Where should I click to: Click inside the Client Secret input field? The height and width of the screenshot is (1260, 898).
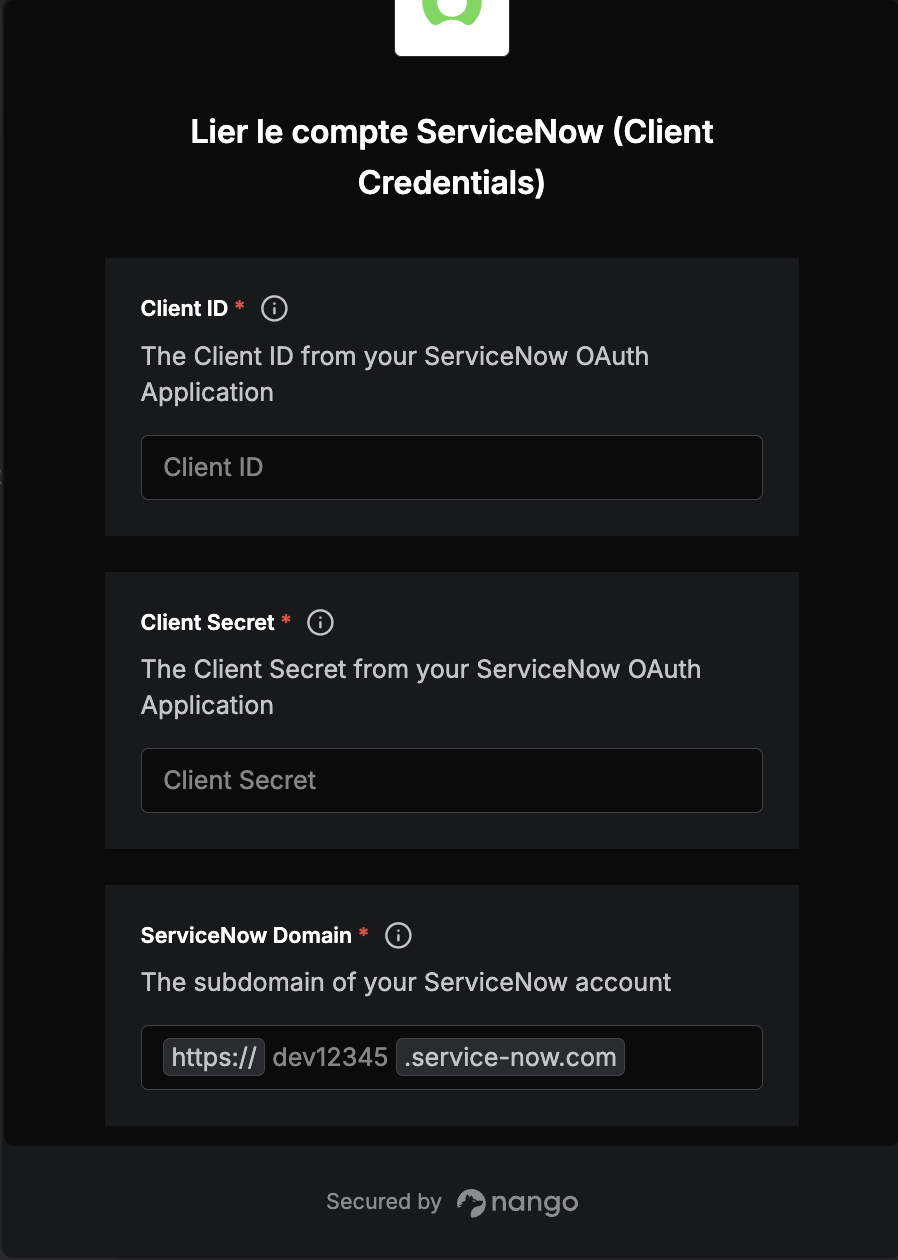451,780
